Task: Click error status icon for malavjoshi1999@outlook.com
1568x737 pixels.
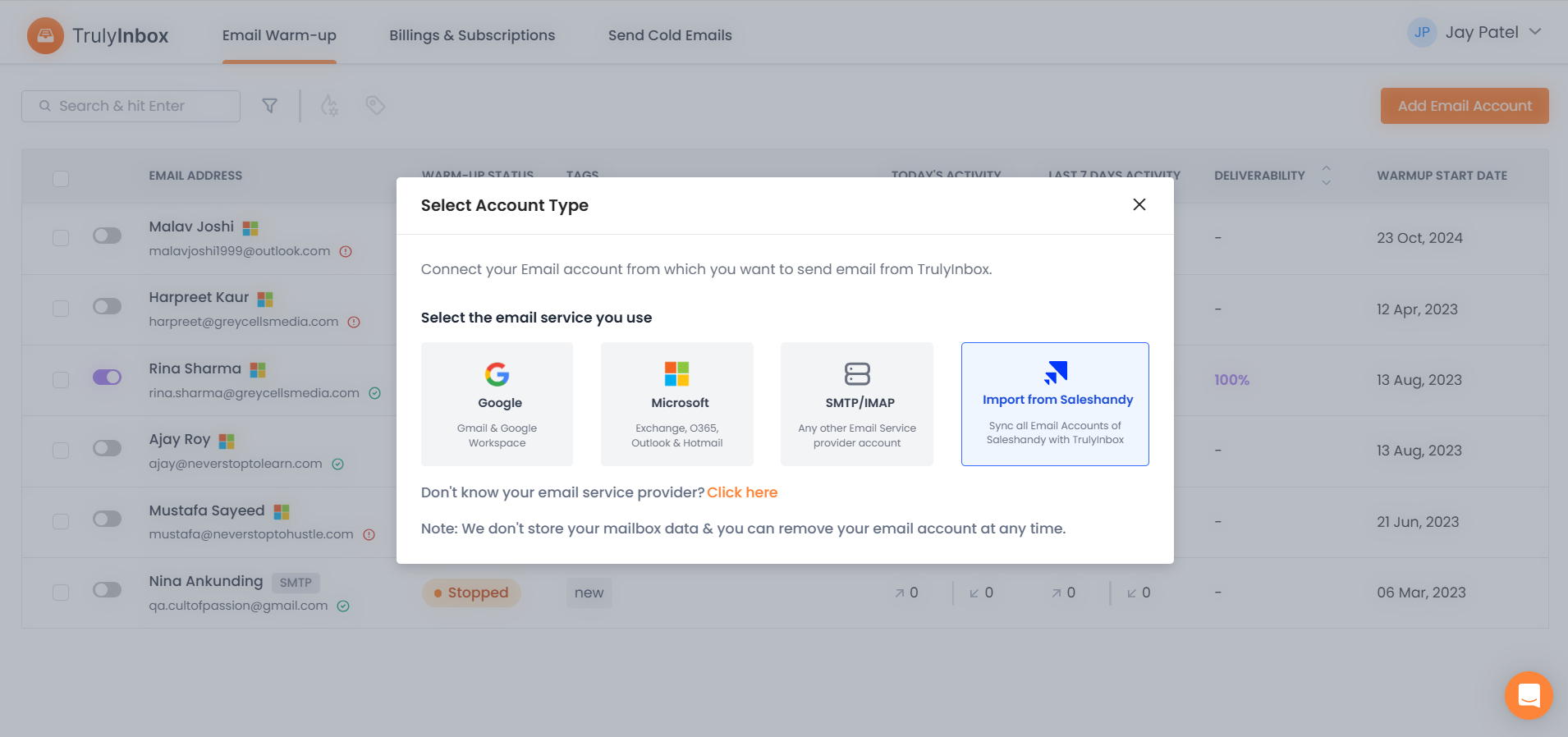Action: tap(346, 252)
